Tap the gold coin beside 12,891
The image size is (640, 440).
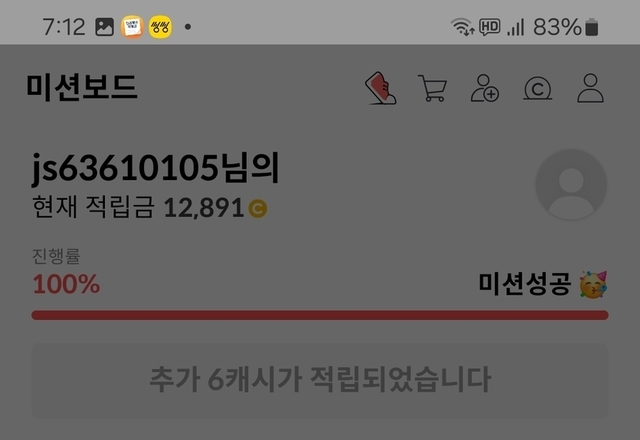point(258,209)
